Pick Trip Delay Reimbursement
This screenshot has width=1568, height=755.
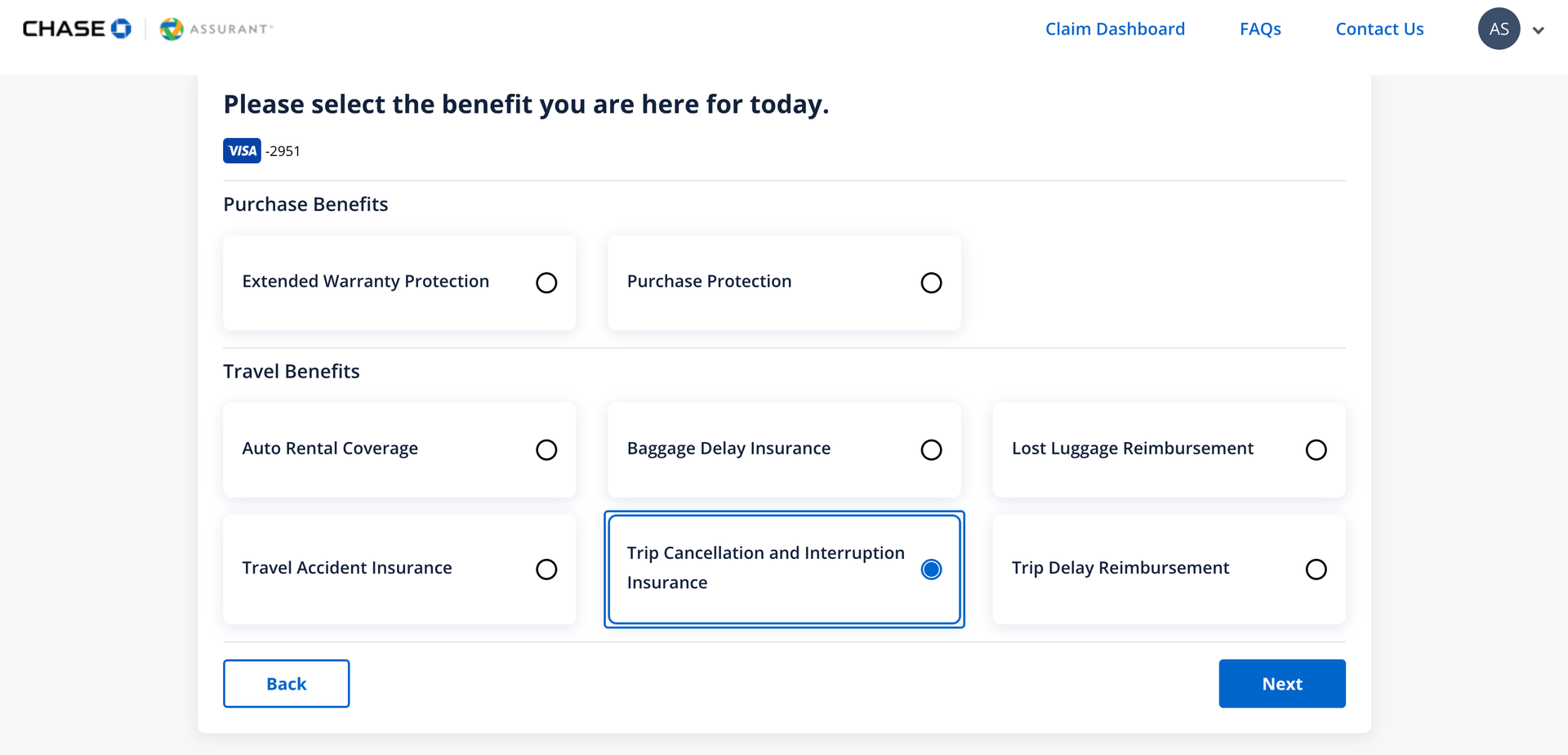(x=1316, y=569)
